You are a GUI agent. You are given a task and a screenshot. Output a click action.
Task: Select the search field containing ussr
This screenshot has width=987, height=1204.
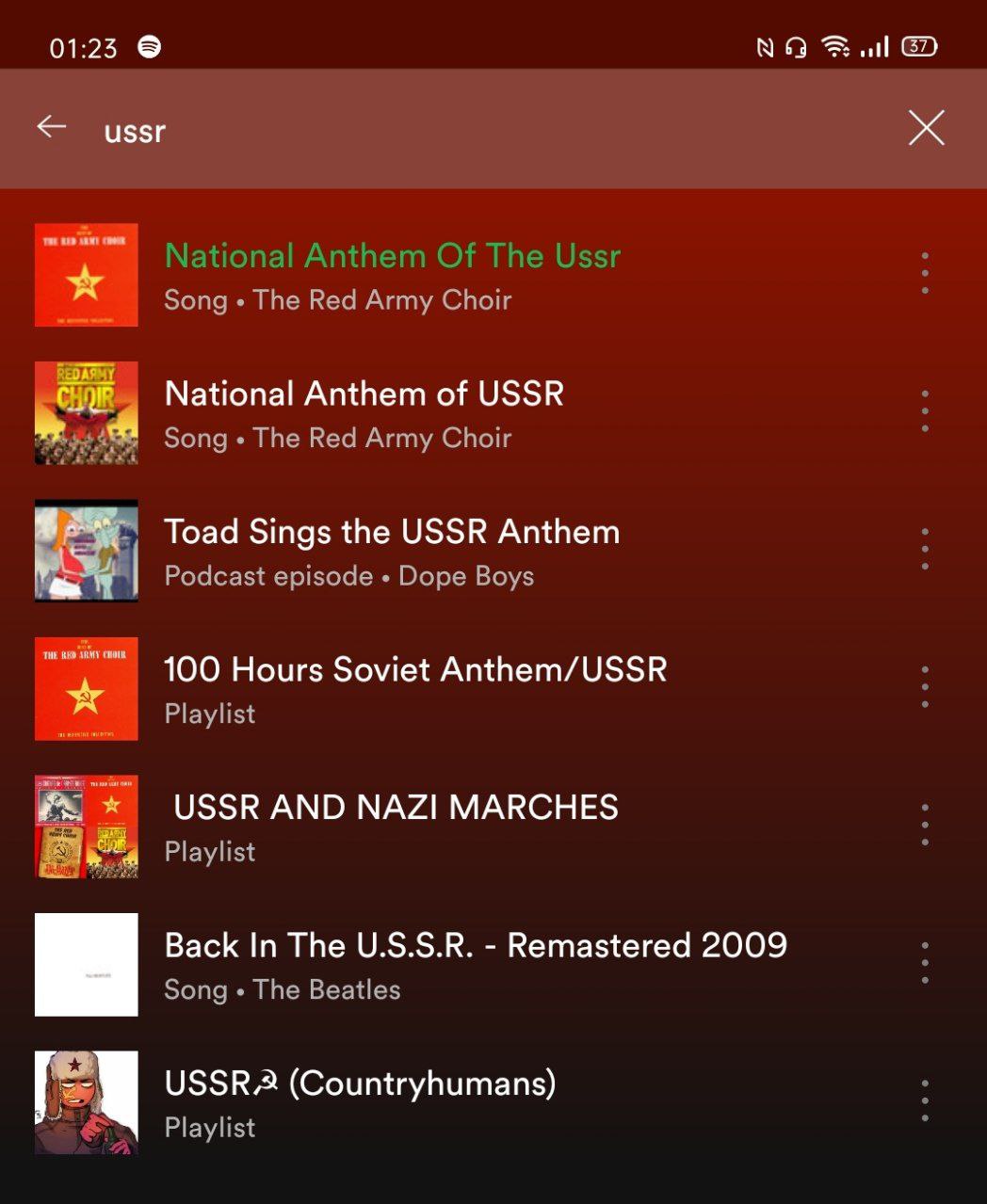pos(490,129)
